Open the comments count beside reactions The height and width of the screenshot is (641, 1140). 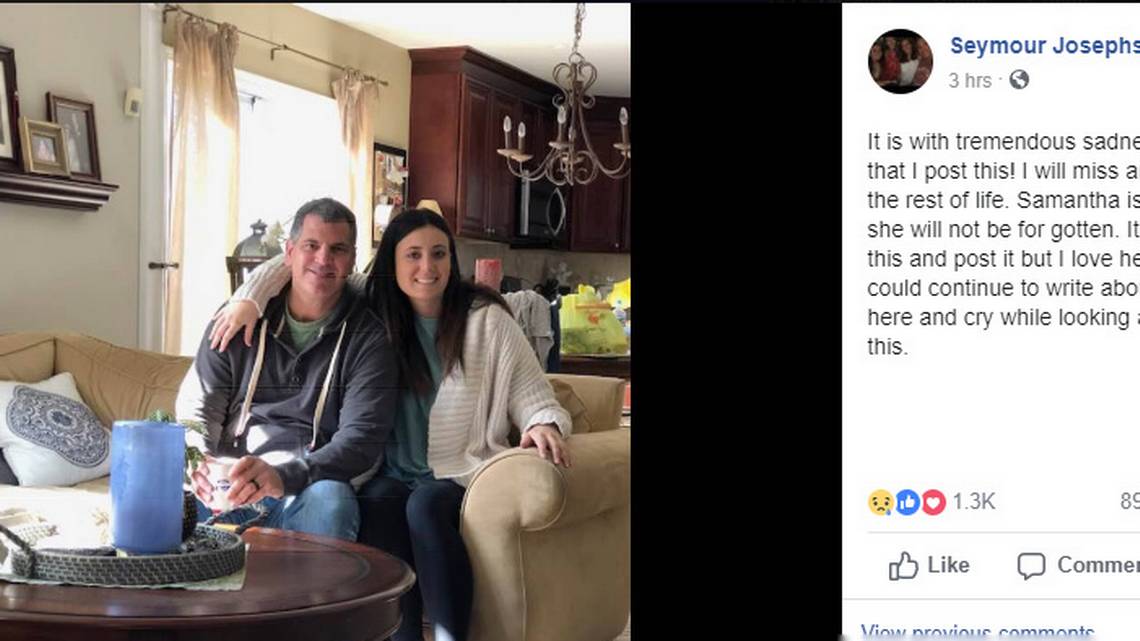point(1130,501)
